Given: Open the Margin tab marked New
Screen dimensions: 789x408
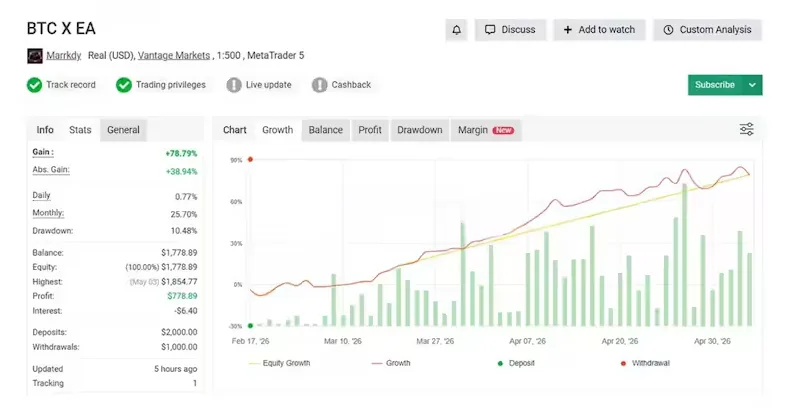Looking at the screenshot, I should tap(486, 130).
